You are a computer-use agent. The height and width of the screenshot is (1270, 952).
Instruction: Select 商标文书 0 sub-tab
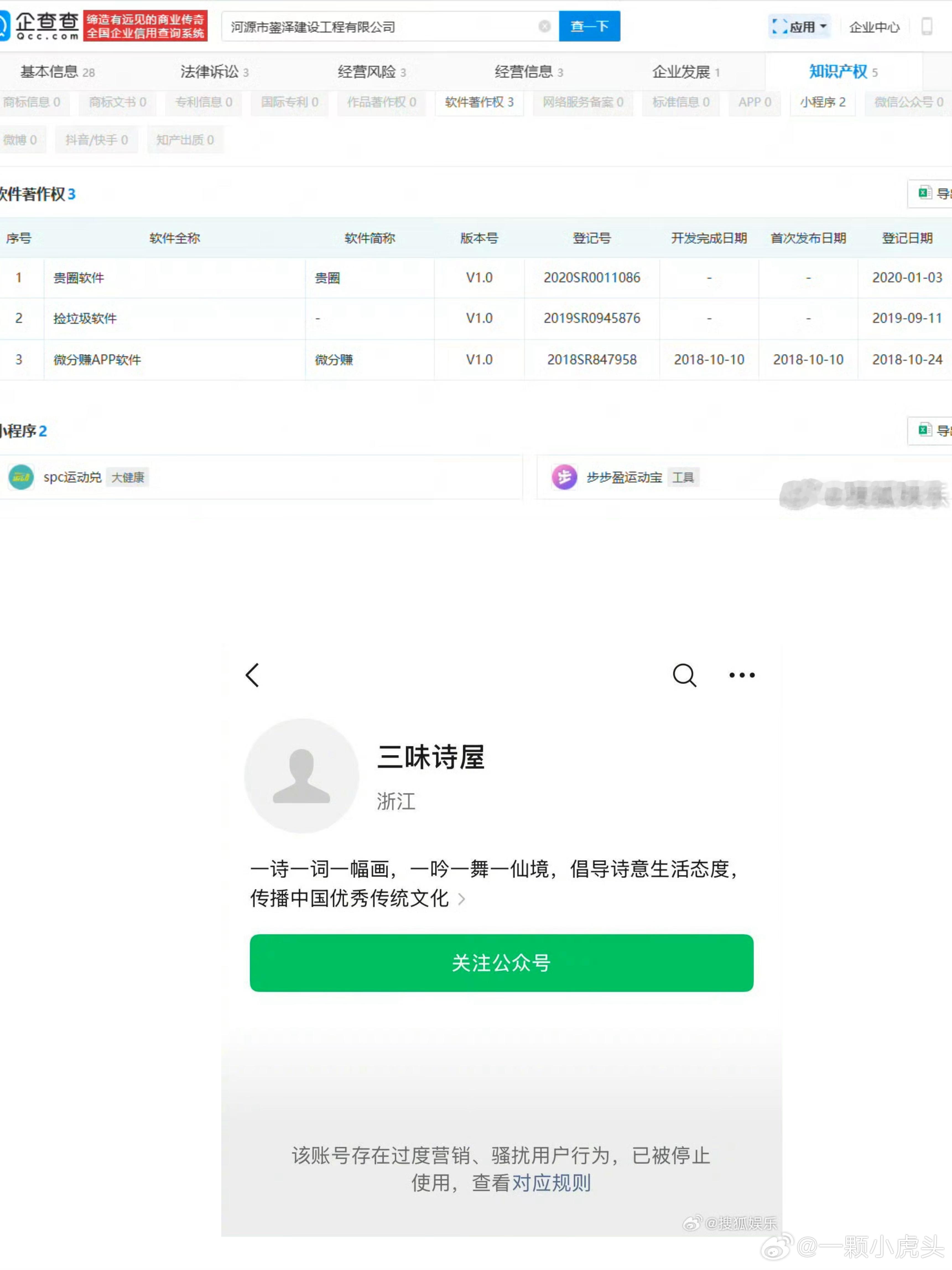(x=118, y=103)
